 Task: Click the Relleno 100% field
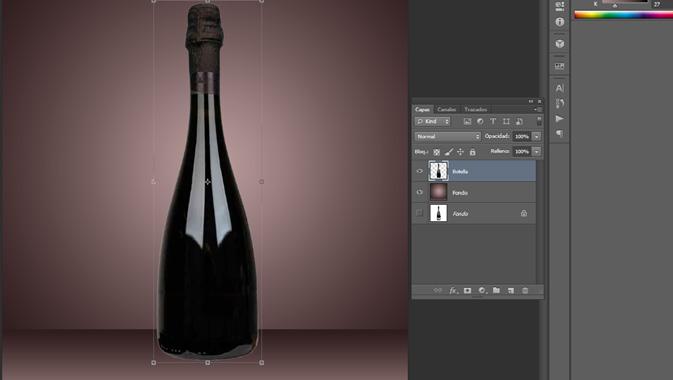coord(522,152)
